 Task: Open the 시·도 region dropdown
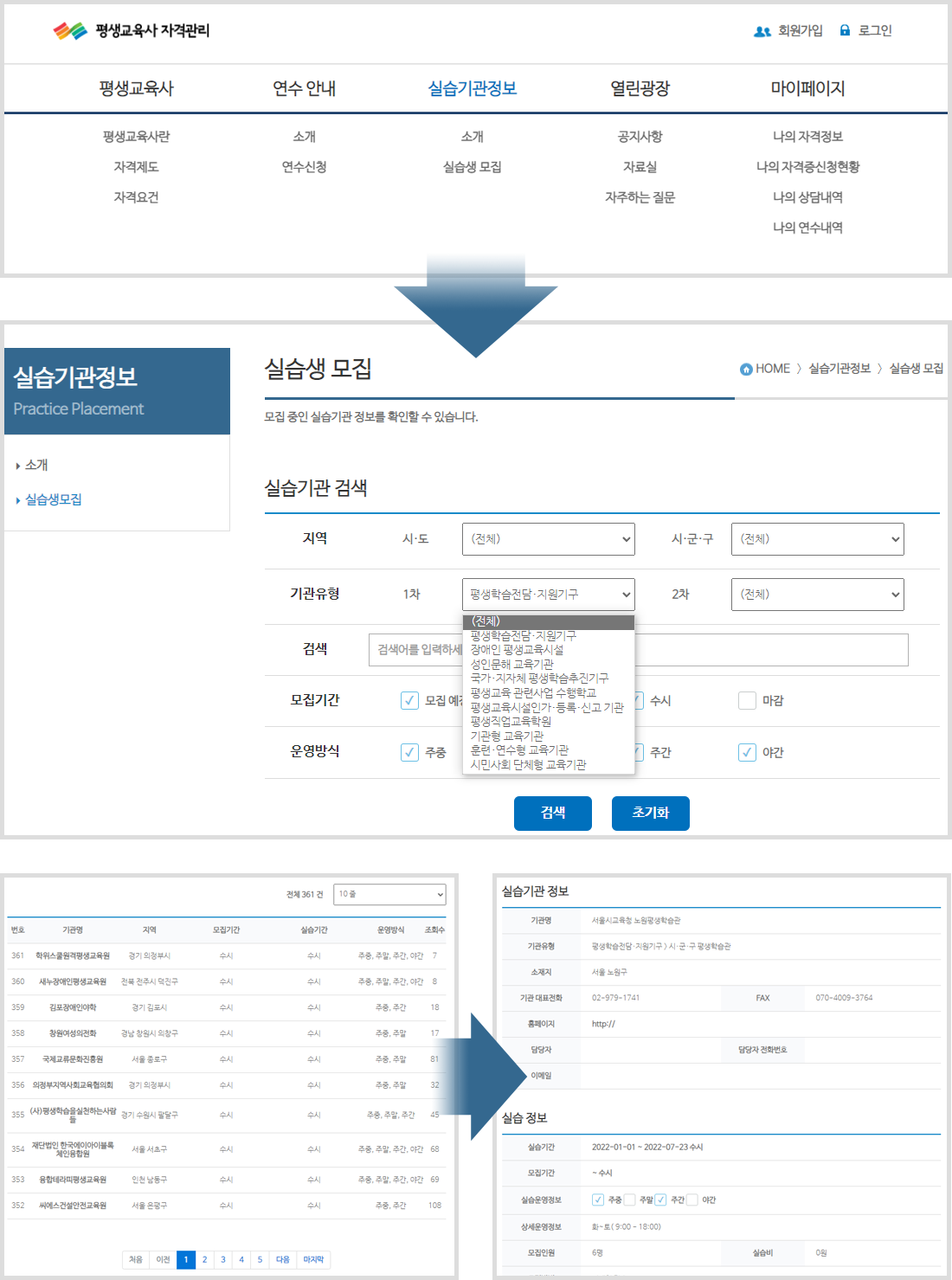(x=548, y=538)
